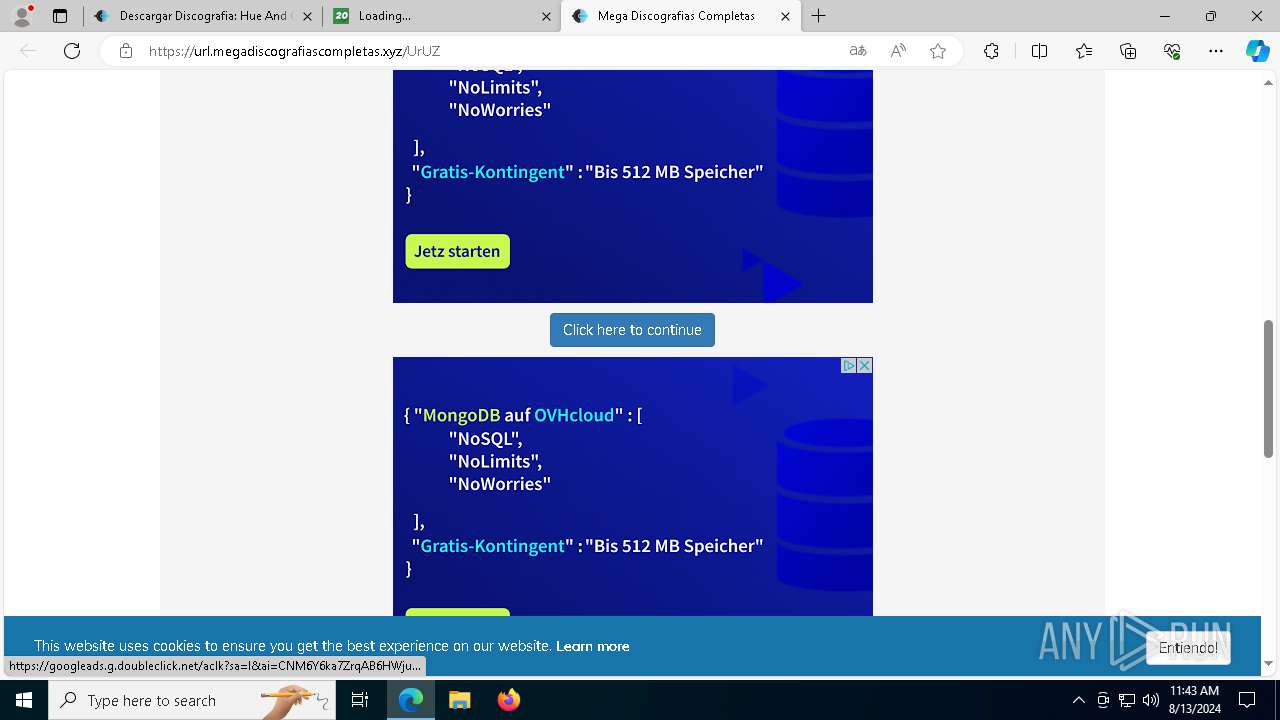The height and width of the screenshot is (720, 1280).
Task: Click the top ad's Jetz starten button
Action: pyautogui.click(x=457, y=251)
